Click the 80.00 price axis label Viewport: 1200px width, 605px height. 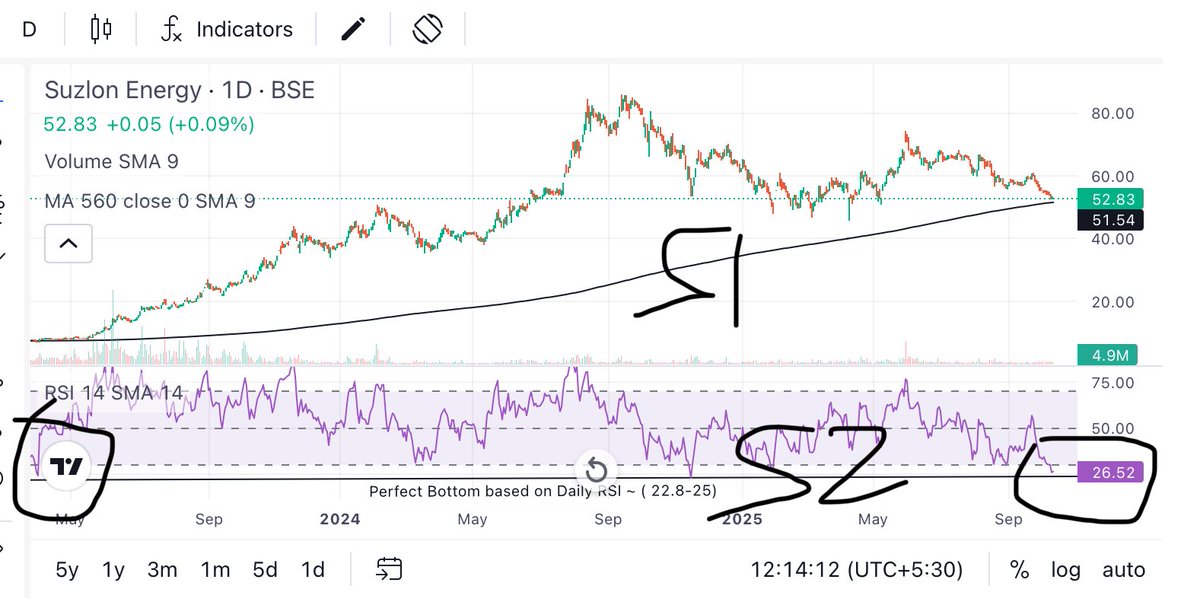pyautogui.click(x=1112, y=113)
